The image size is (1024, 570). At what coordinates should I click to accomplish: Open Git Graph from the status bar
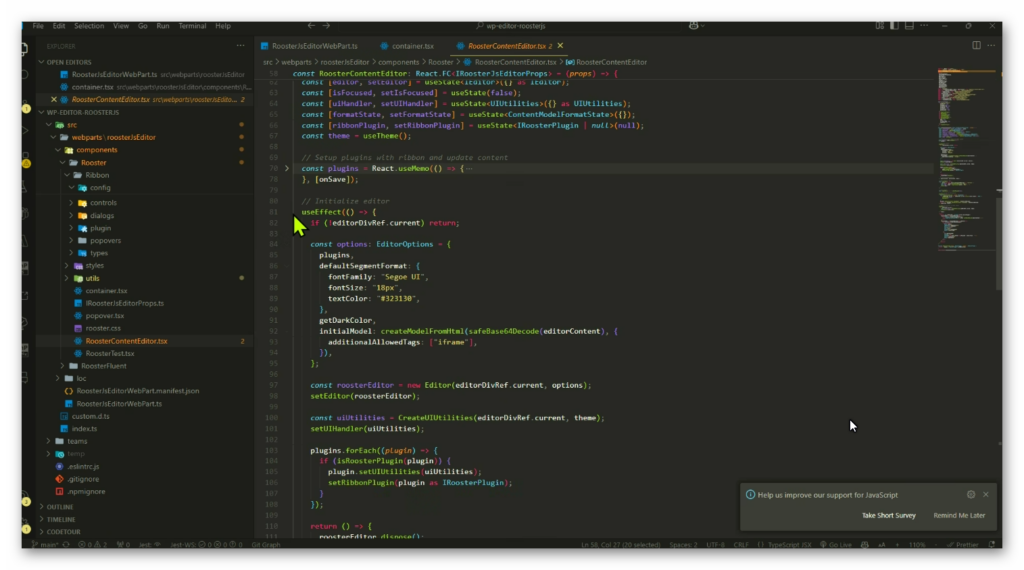point(266,545)
